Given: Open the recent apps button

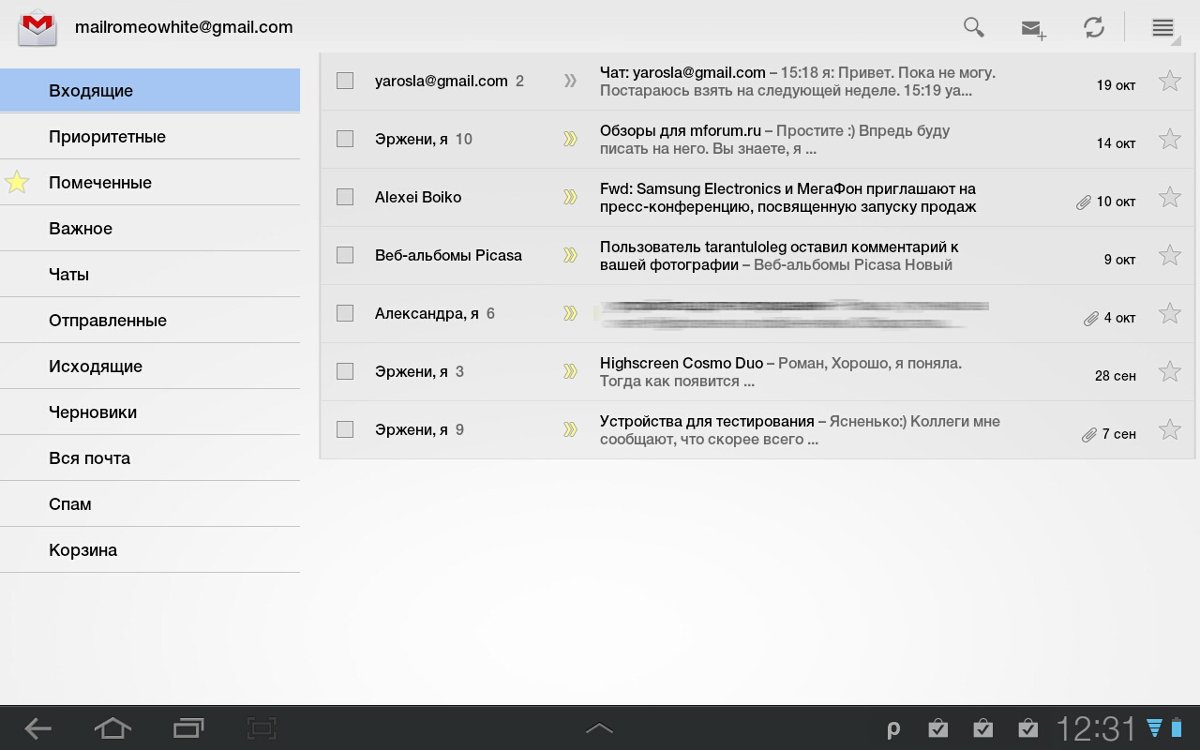Looking at the screenshot, I should (x=188, y=729).
